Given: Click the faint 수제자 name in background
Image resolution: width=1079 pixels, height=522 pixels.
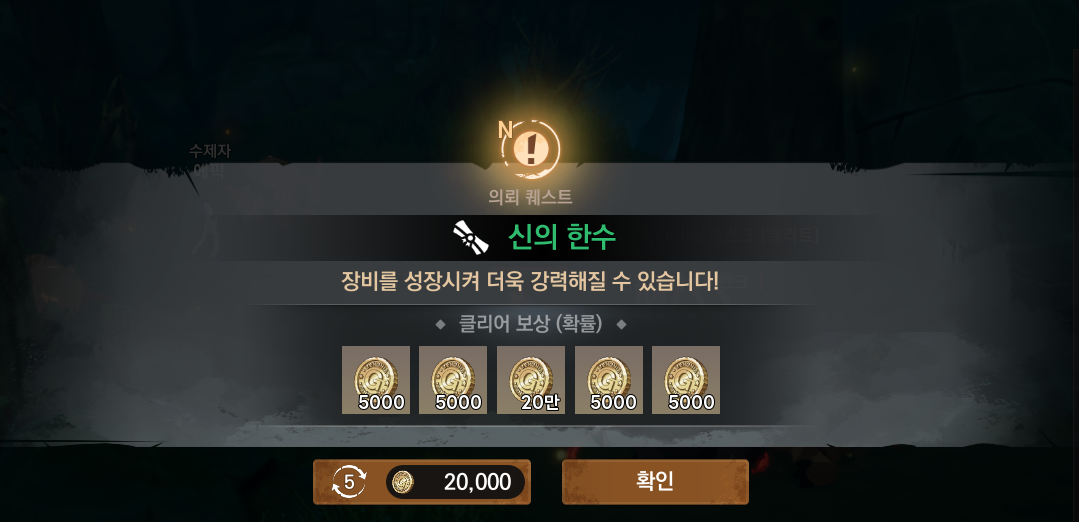Looking at the screenshot, I should click(210, 151).
